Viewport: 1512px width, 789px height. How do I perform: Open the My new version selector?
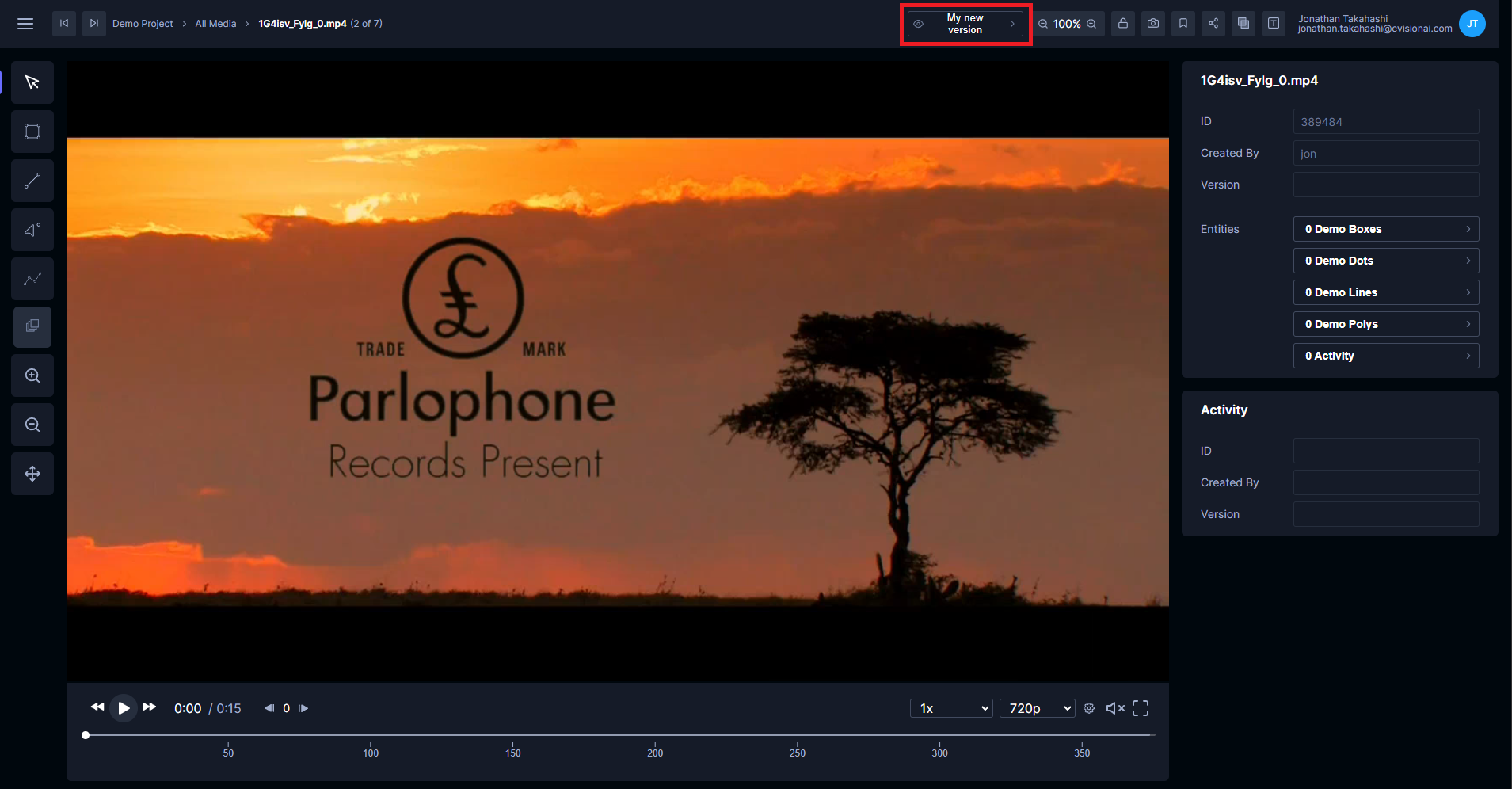click(965, 24)
